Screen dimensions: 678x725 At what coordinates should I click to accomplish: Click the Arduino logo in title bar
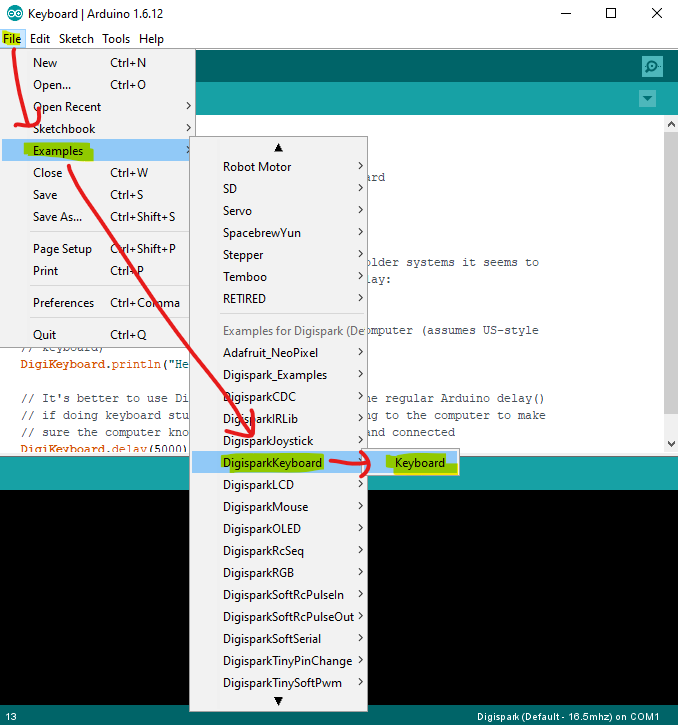tap(14, 13)
